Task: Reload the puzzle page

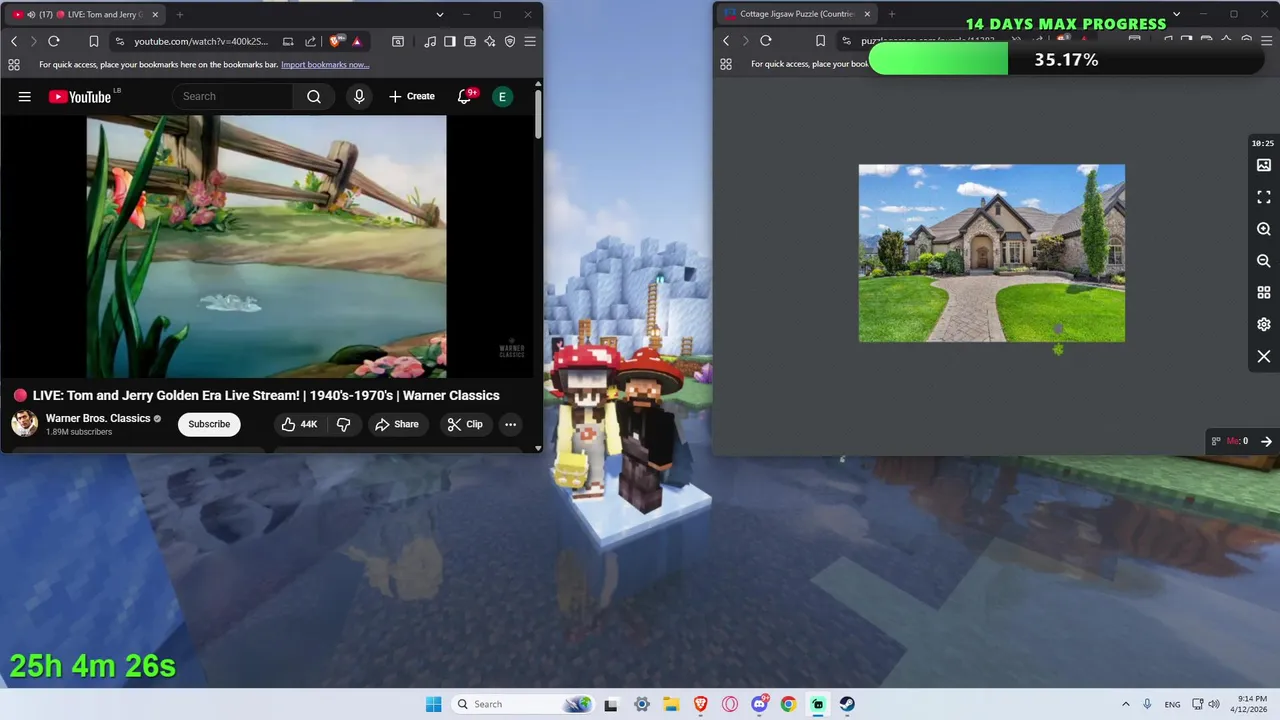Action: click(x=766, y=41)
